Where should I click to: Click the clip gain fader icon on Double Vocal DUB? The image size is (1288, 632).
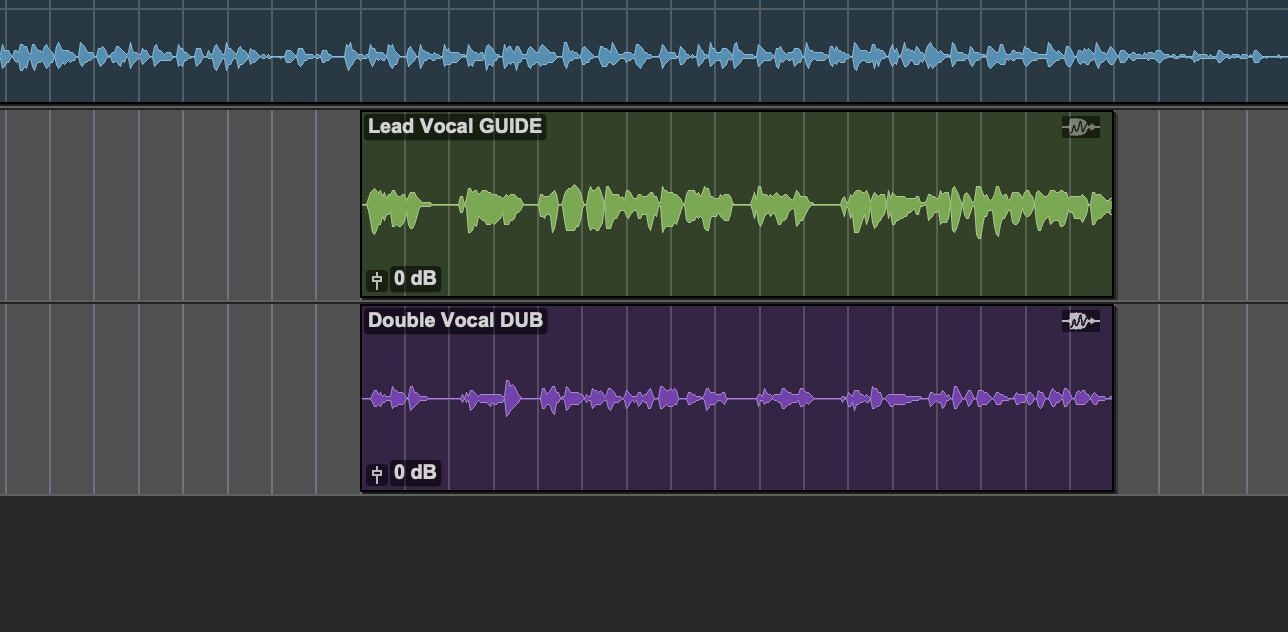376,473
